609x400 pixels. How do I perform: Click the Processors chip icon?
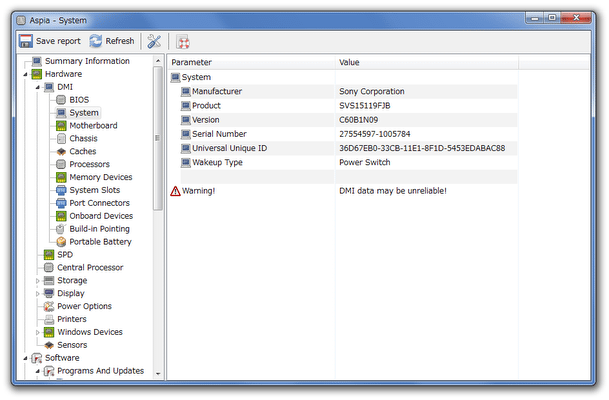(61, 164)
